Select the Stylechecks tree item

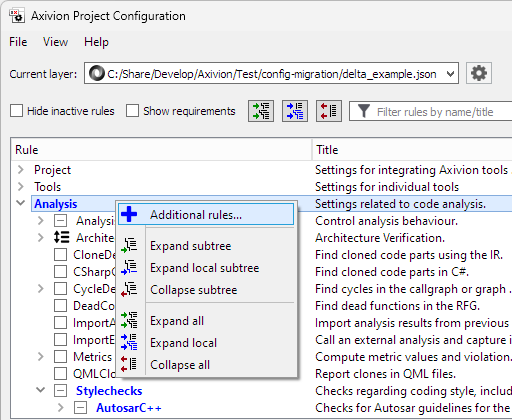(109, 391)
